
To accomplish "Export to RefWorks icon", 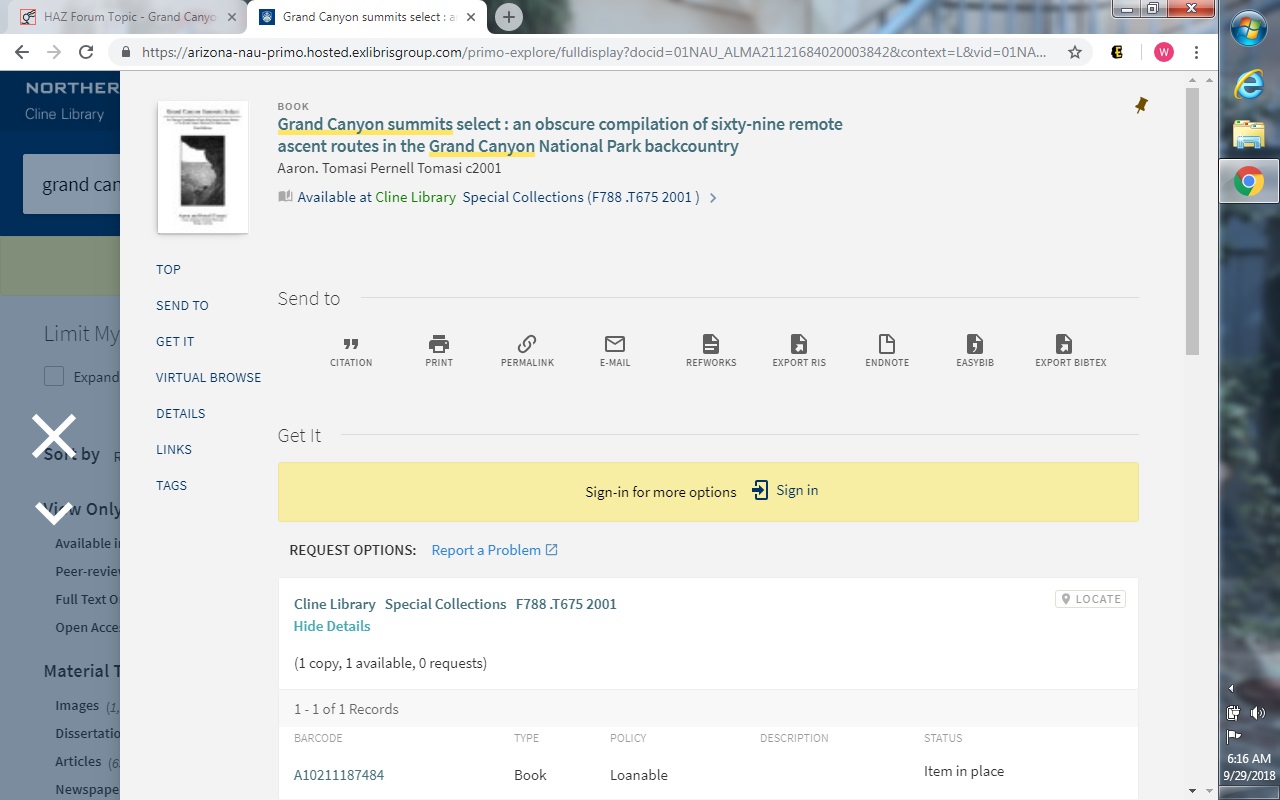I will 711,345.
